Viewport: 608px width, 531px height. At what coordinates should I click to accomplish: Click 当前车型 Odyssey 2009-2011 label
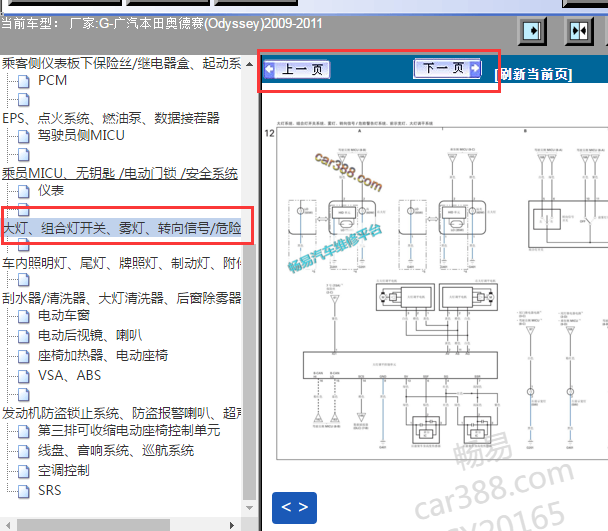point(162,24)
